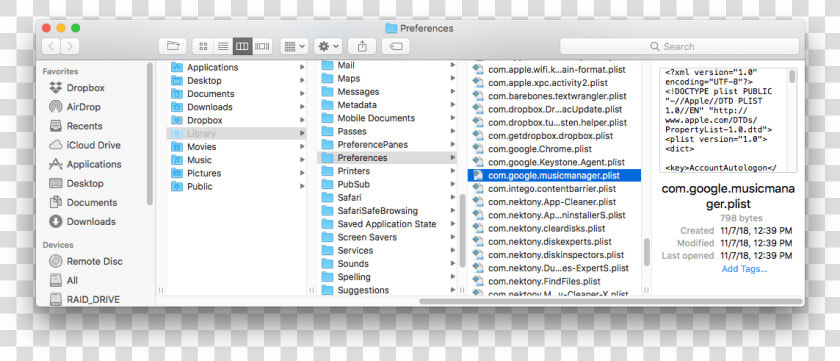Select com.nektony.cleardisks.plist file
This screenshot has width=840, height=361.
pos(554,228)
